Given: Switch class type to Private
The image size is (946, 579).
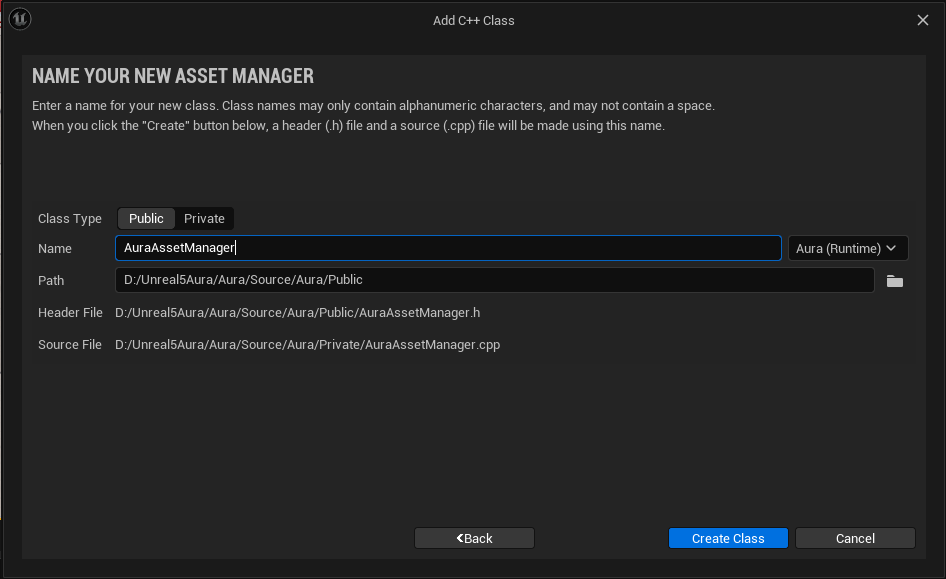Looking at the screenshot, I should pos(204,218).
